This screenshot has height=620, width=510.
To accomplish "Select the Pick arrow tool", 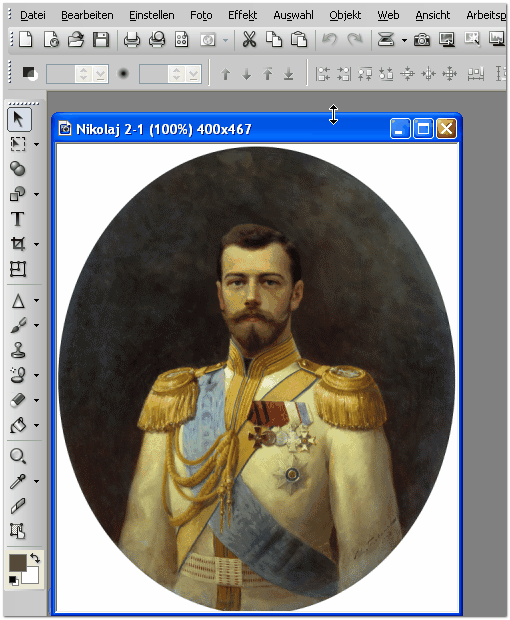I will click(x=19, y=120).
